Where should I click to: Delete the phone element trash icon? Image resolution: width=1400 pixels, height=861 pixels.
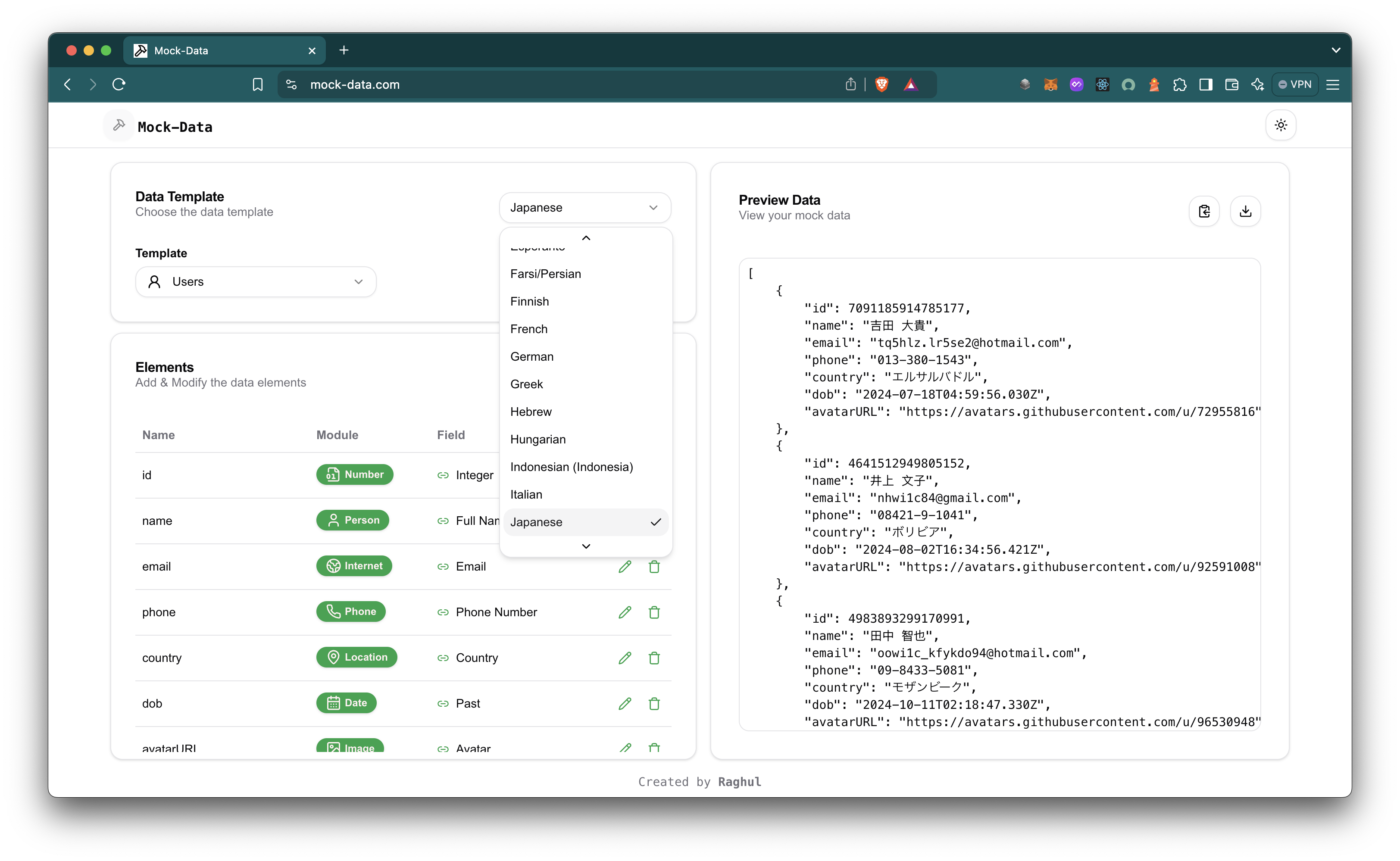[x=654, y=612]
